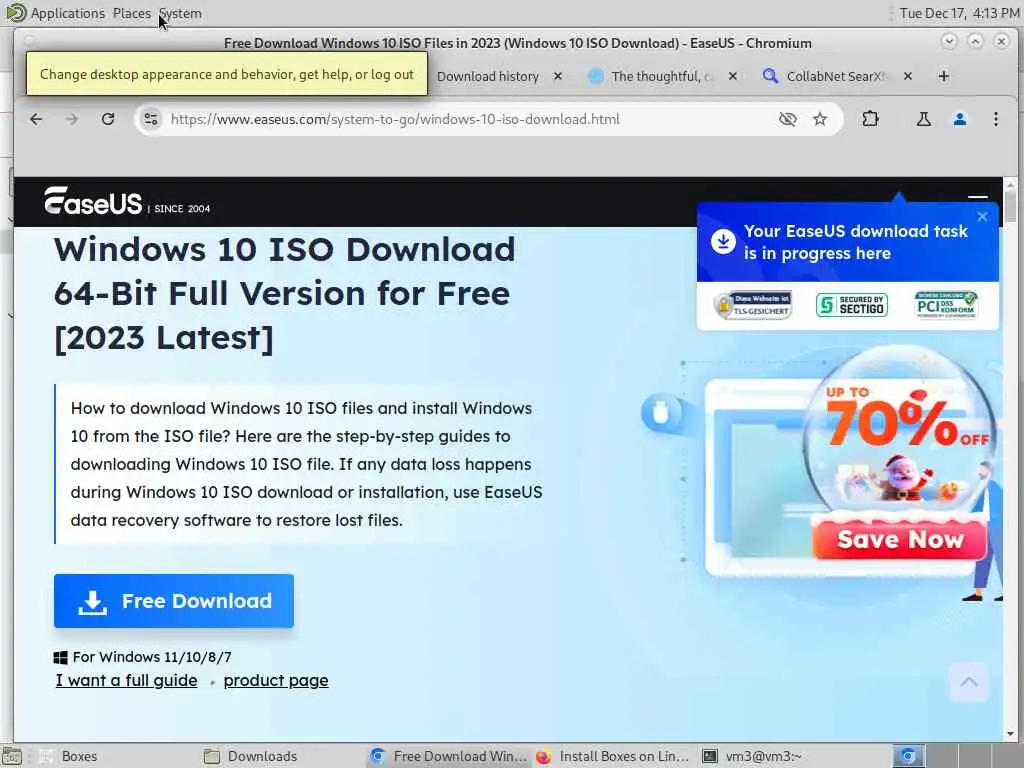Open the Places menu

(131, 13)
